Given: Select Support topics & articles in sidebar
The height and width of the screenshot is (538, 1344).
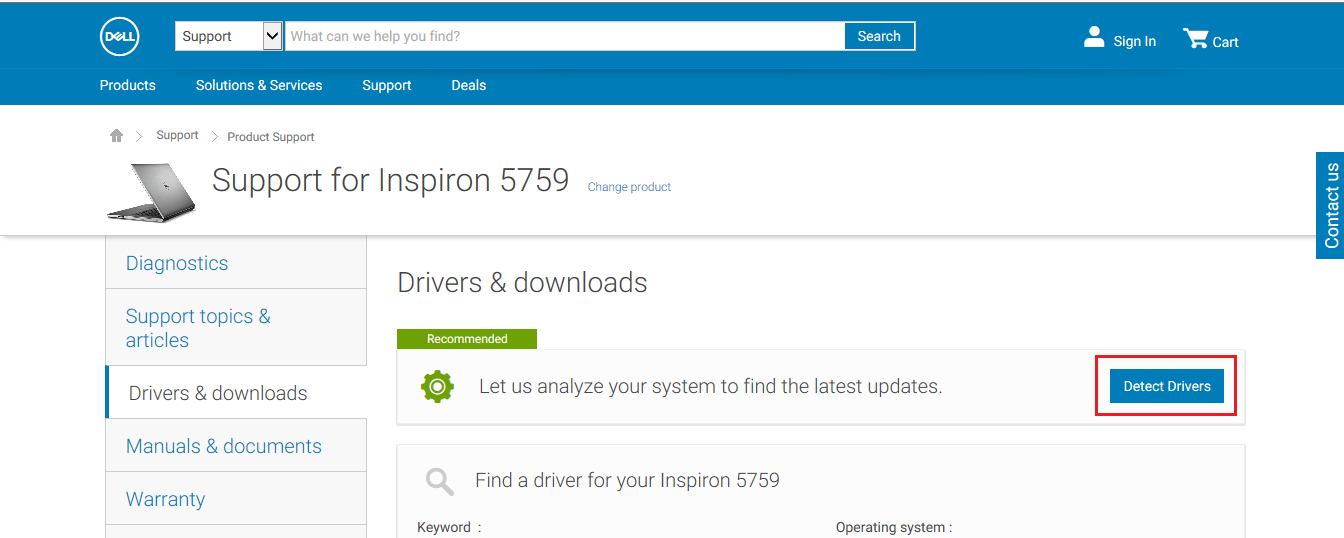Looking at the screenshot, I should [236, 328].
